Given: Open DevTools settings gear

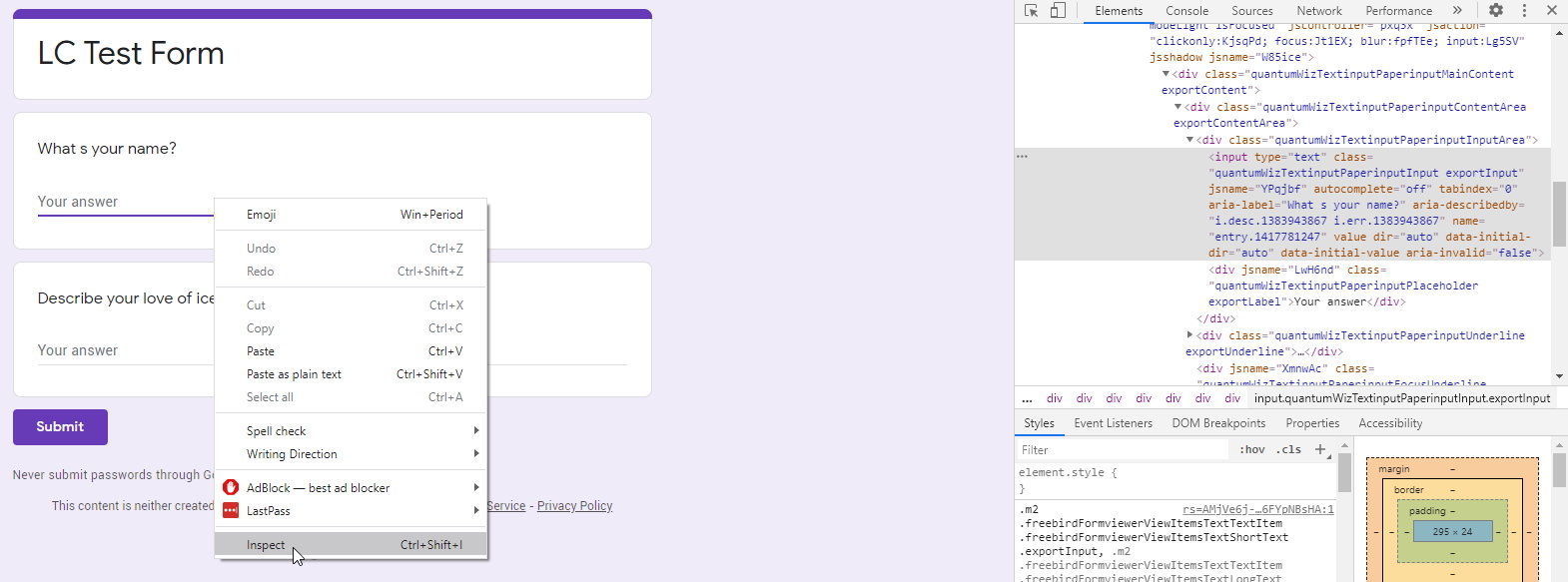Looking at the screenshot, I should (x=1495, y=11).
